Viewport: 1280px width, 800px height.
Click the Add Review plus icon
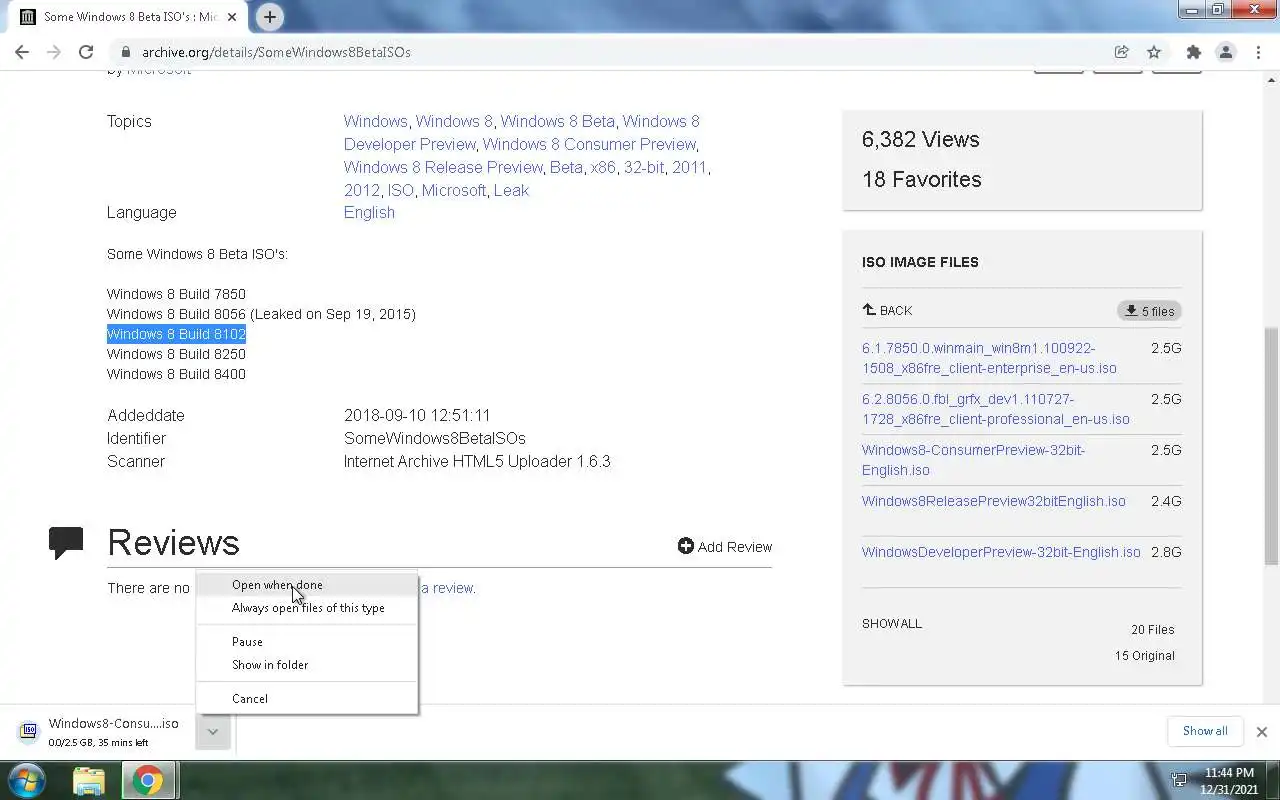coord(685,546)
